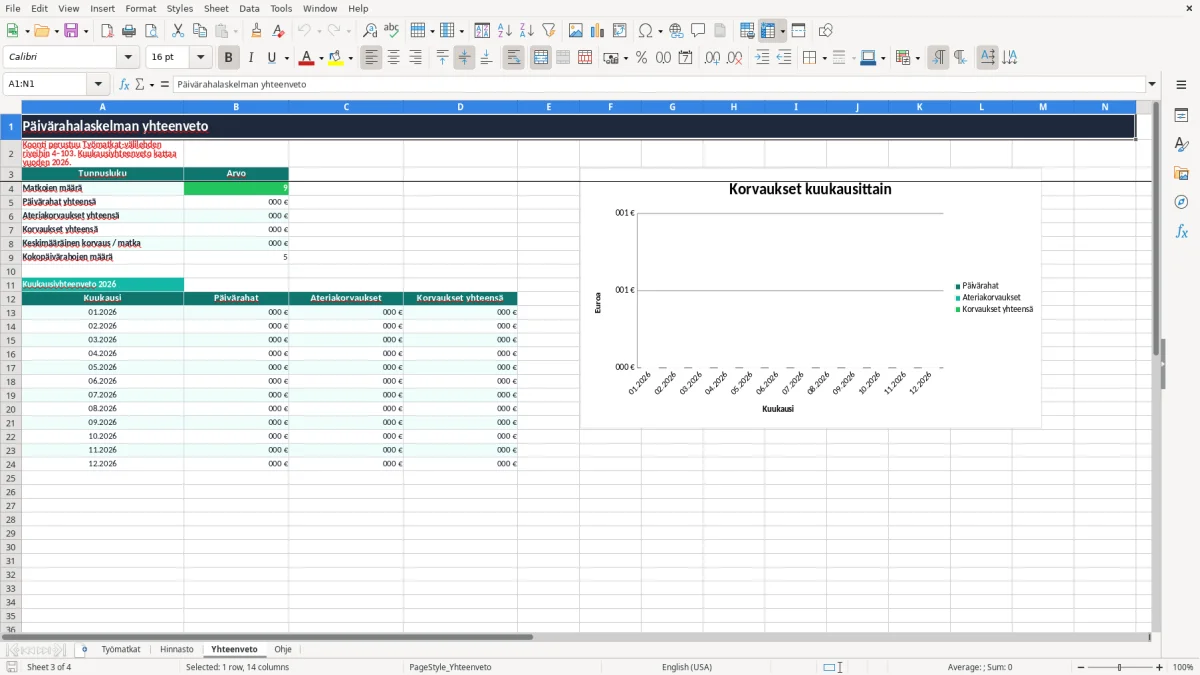
Task: Insert a special character (Omega icon)
Action: tap(646, 31)
